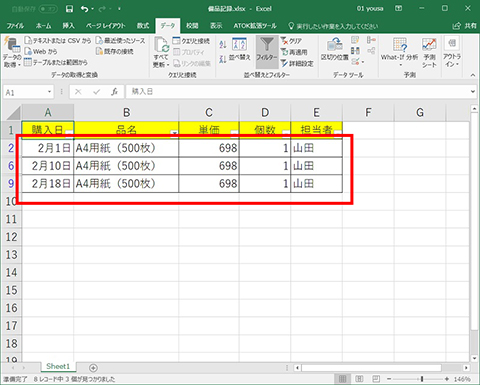Image resolution: width=480 pixels, height=385 pixels.
Task: Open Quick Access Toolbar customize dropdown
Action: coord(119,9)
